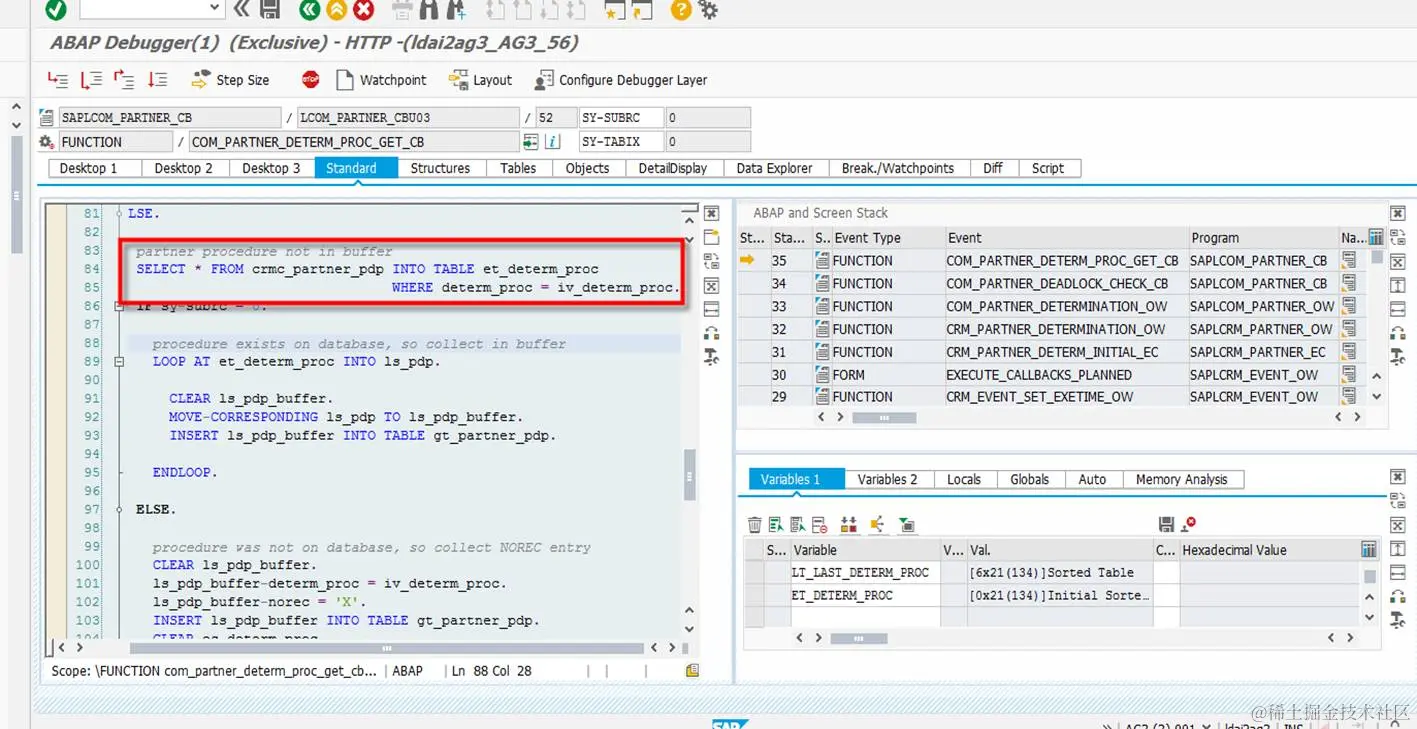Viewport: 1417px width, 729px height.
Task: Close the ABAP and Screen Stack tool
Action: coord(1397,213)
